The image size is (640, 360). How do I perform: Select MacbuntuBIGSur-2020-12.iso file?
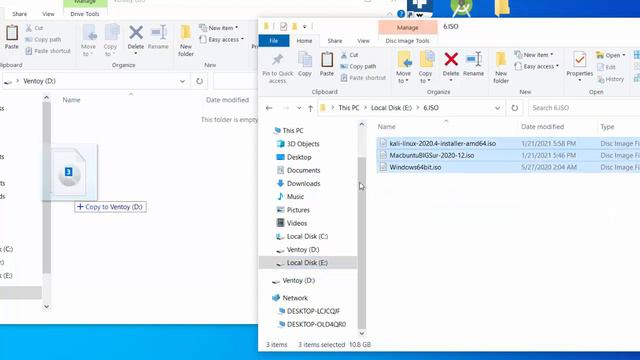pos(431,155)
